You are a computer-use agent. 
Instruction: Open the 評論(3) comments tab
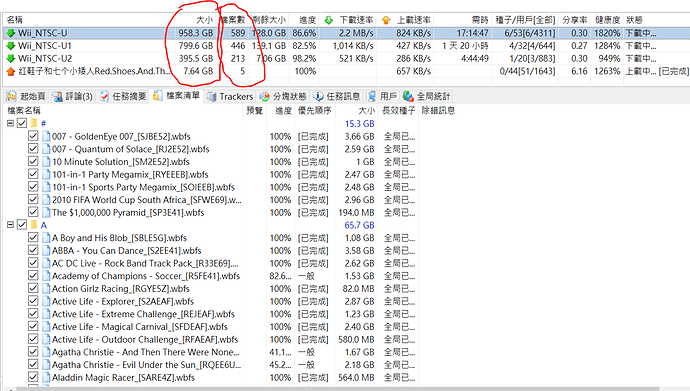(x=72, y=97)
